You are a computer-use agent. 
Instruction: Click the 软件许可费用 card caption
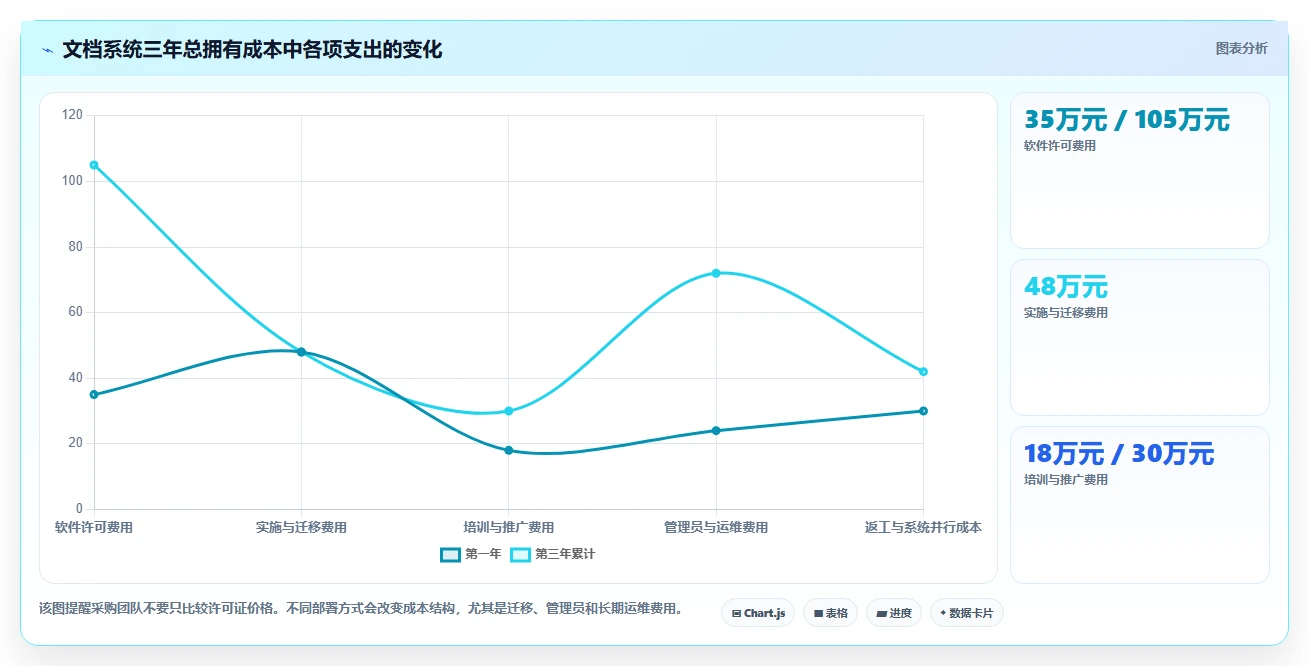(1060, 146)
